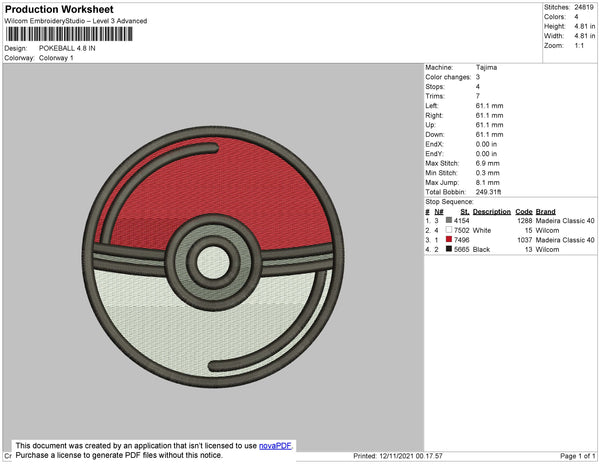Click the Brand column header
The image size is (600, 464).
[545, 211]
